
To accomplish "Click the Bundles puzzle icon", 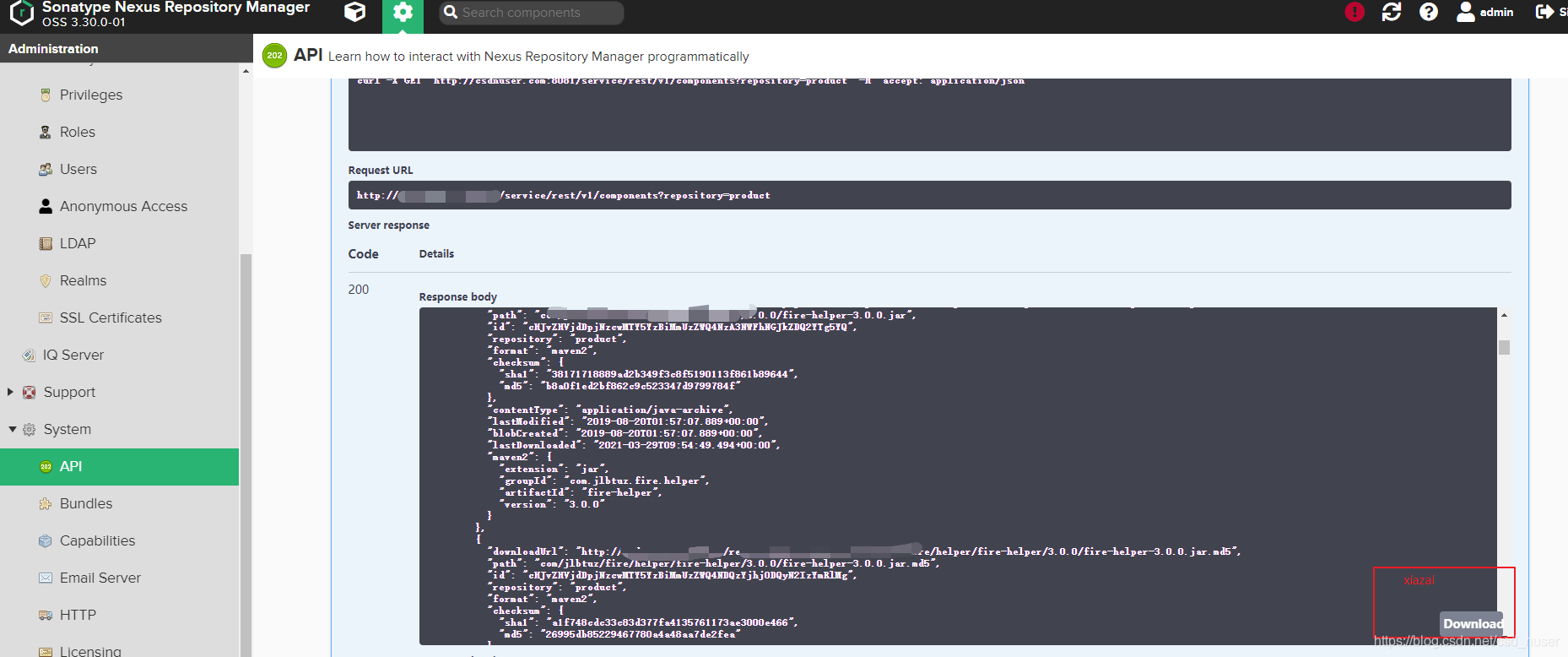I will (x=46, y=503).
